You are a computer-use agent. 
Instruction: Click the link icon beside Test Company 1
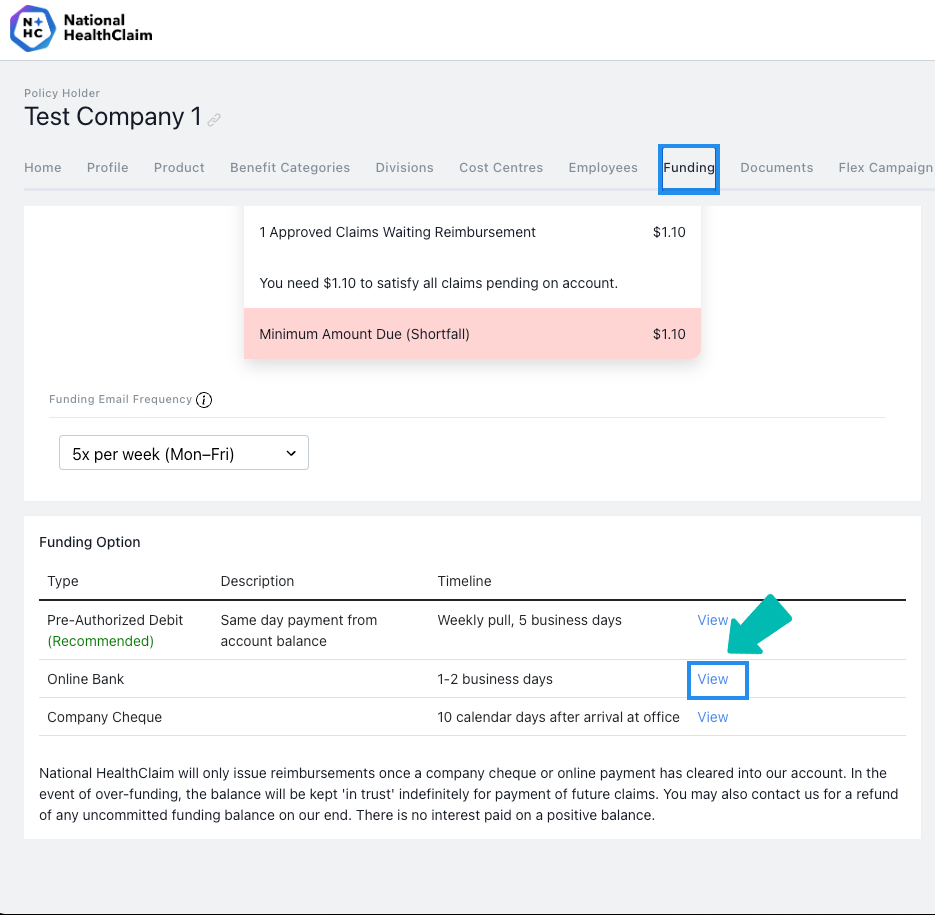pos(214,119)
